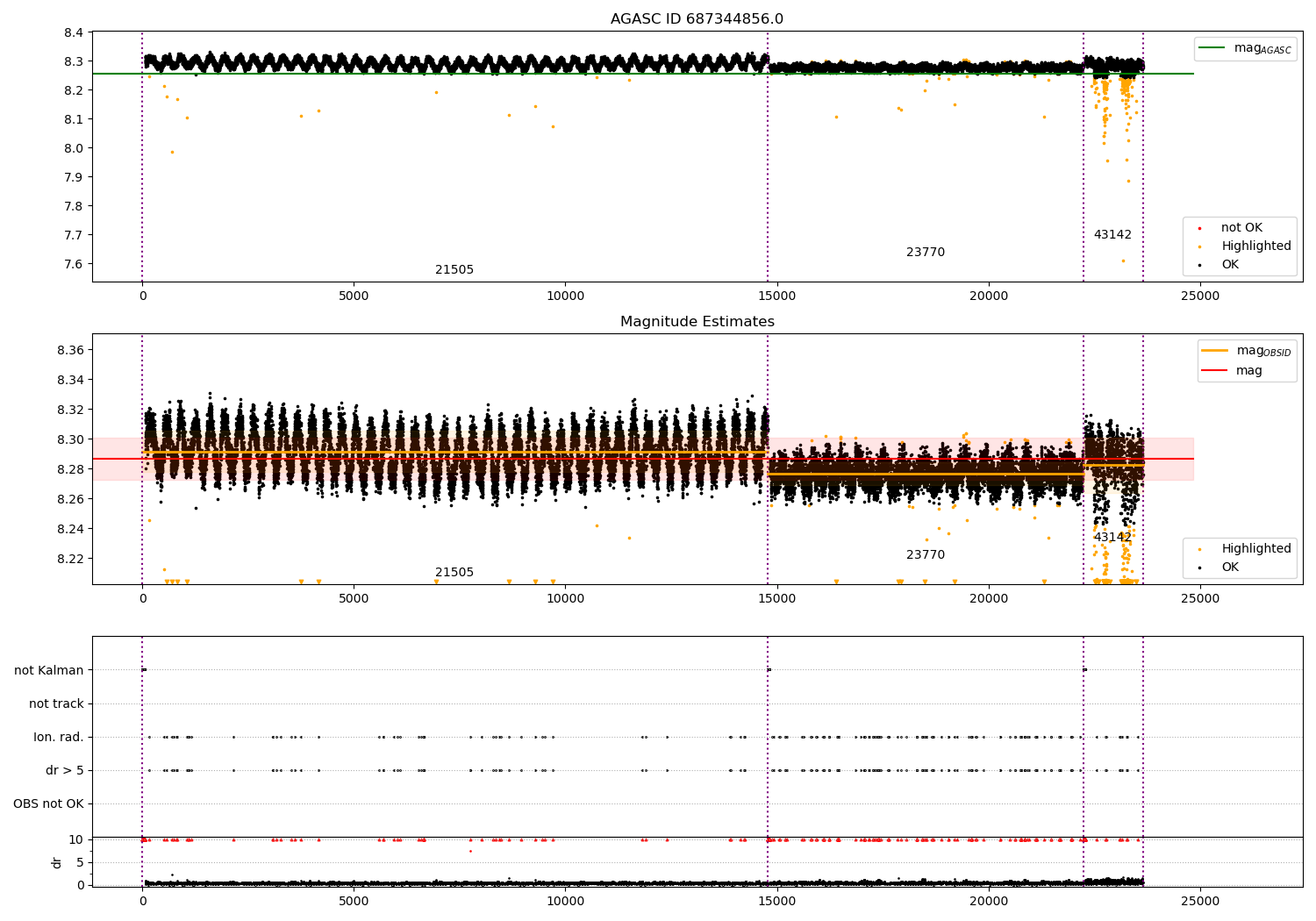The width and height of the screenshot is (1316, 921).
Task: Click the "8.26" y-axis tick label
Action: 71,500
